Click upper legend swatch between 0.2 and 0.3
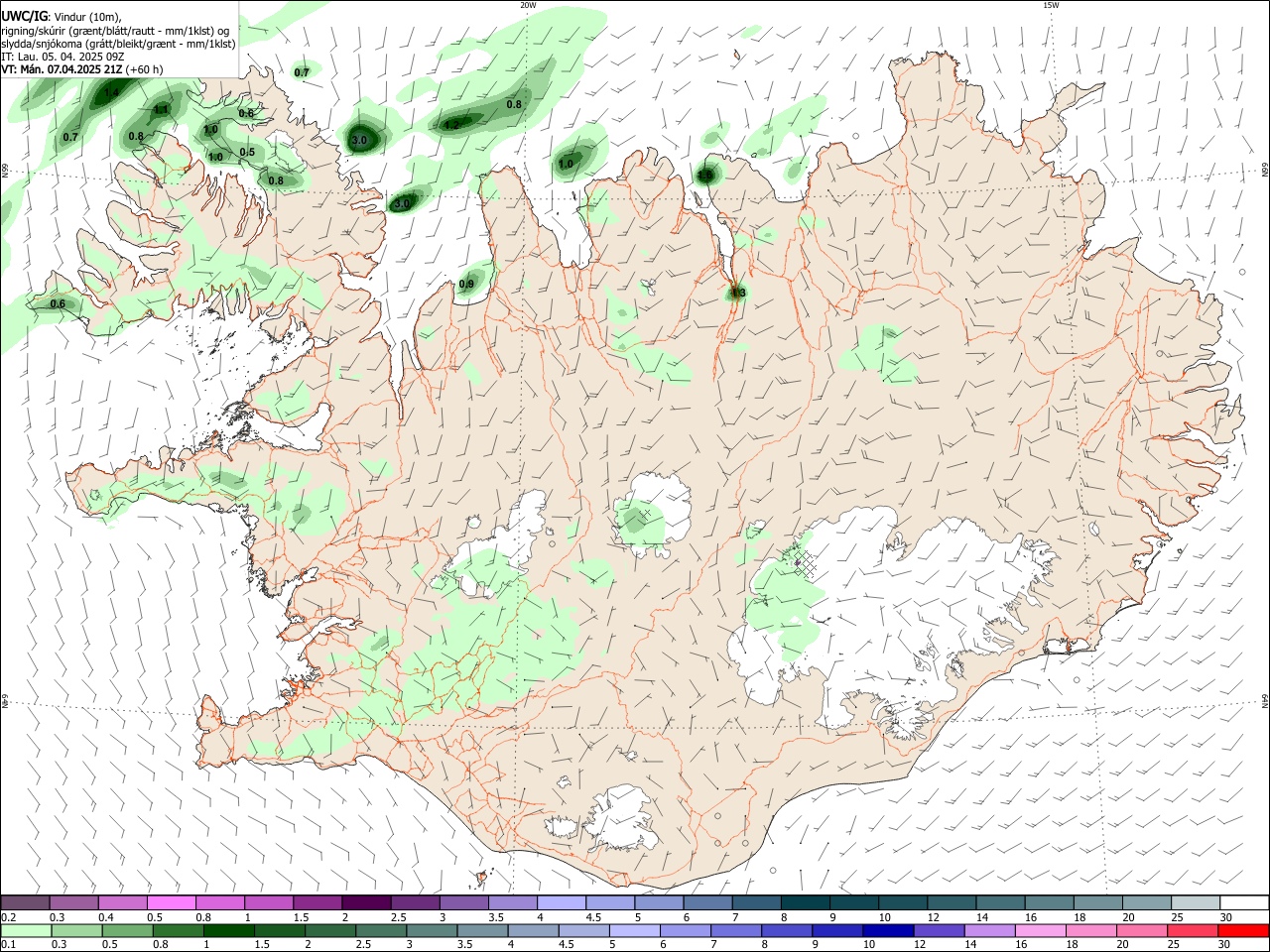The width and height of the screenshot is (1270, 952). (x=25, y=902)
